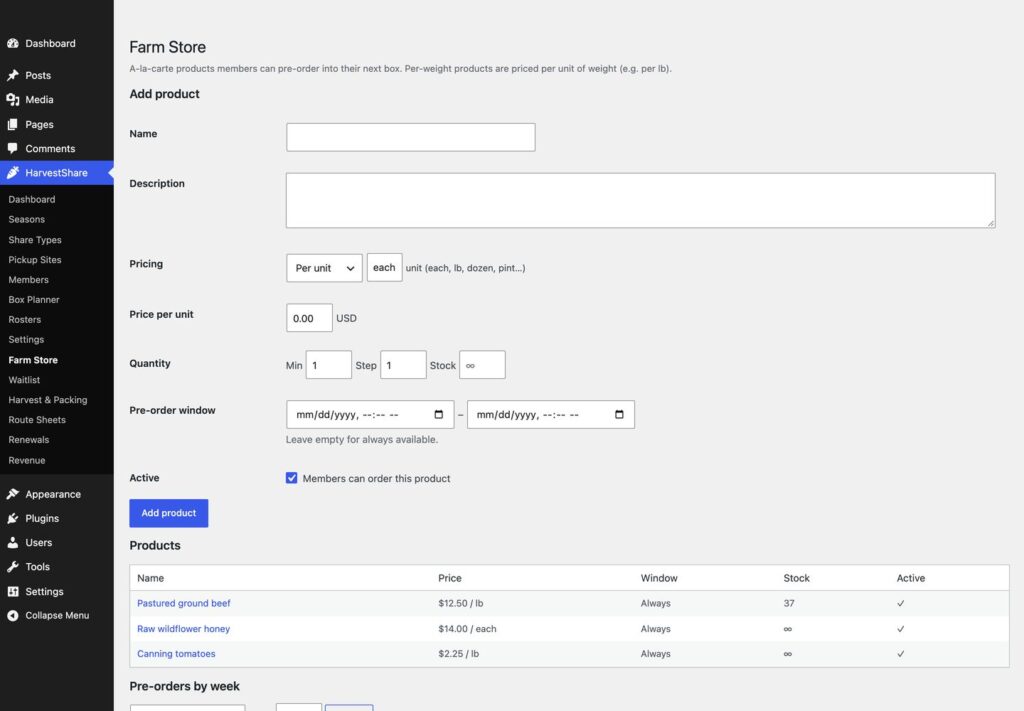Open Seasons submenu page
The width and height of the screenshot is (1024, 711).
(27, 219)
